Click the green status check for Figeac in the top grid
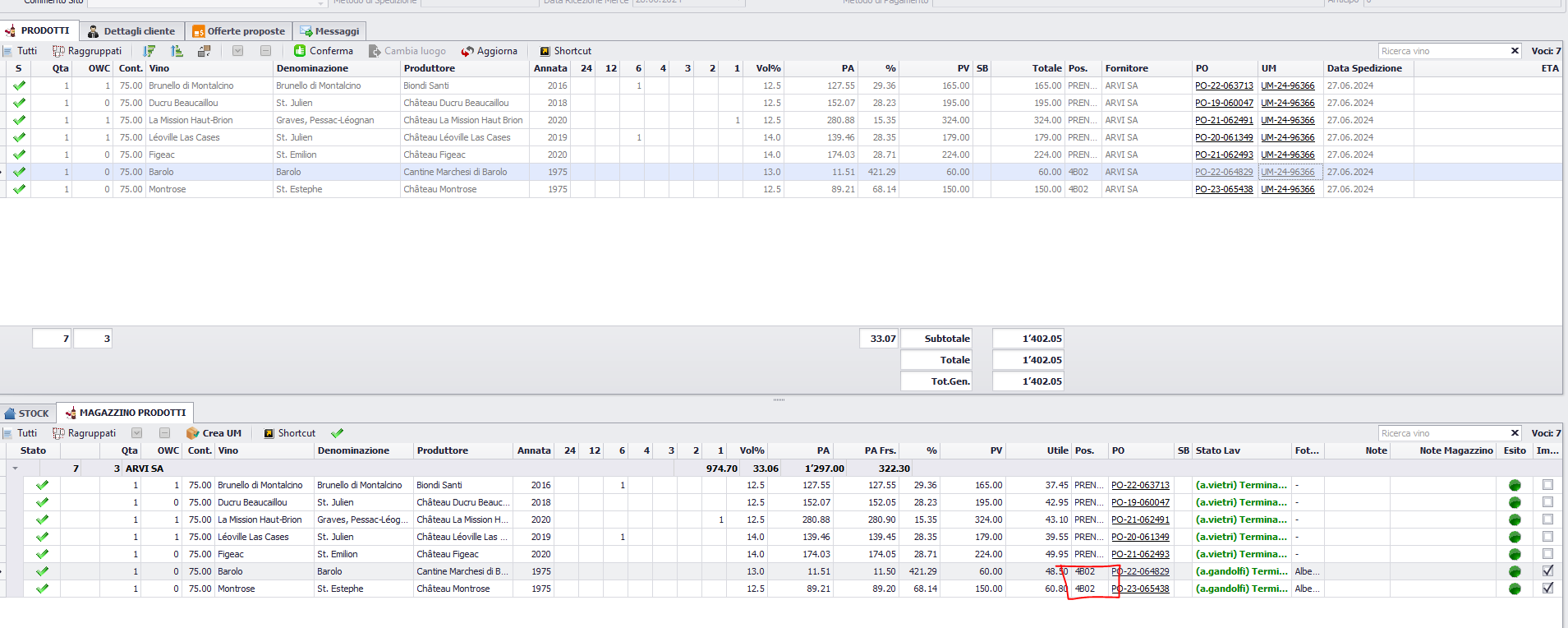 click(x=19, y=155)
